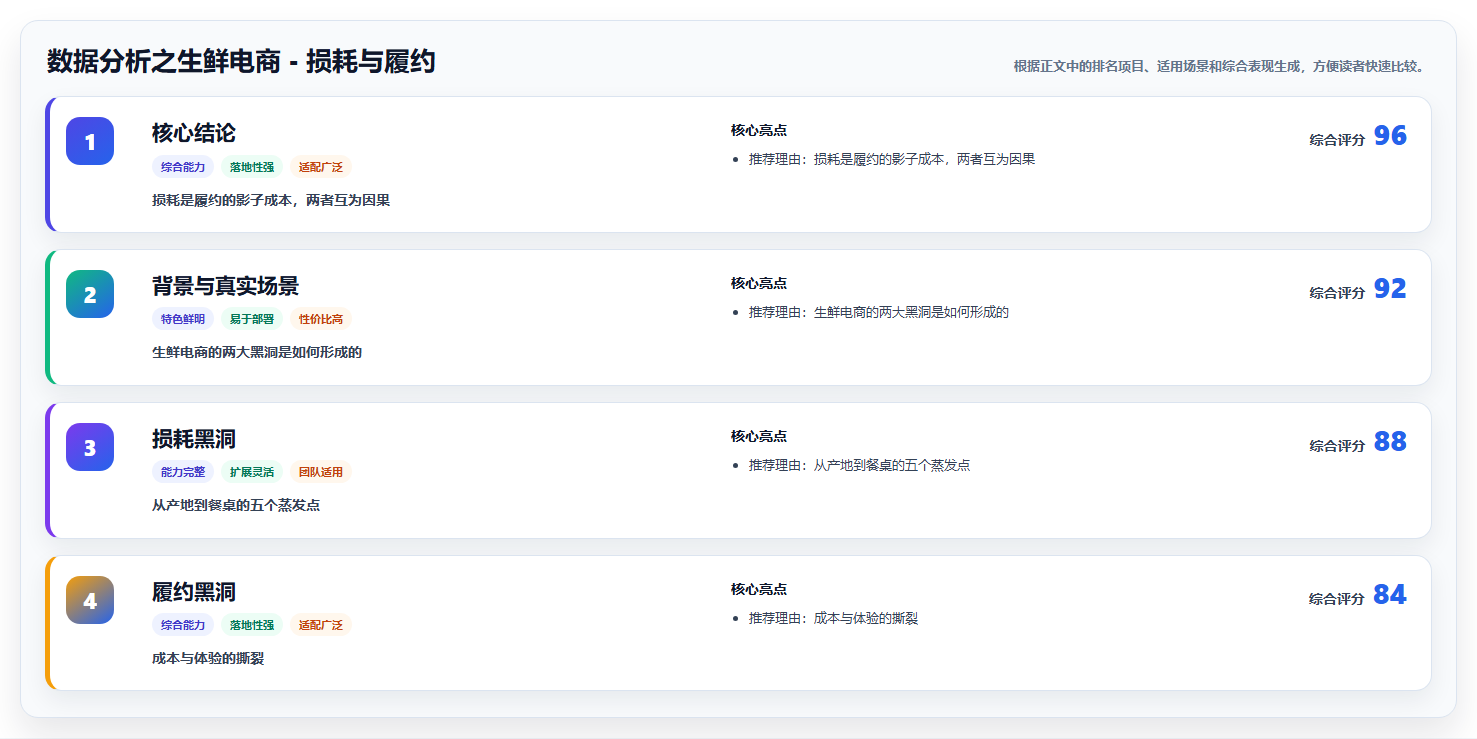Click the score value 96
The width and height of the screenshot is (1477, 739).
coord(1390,136)
